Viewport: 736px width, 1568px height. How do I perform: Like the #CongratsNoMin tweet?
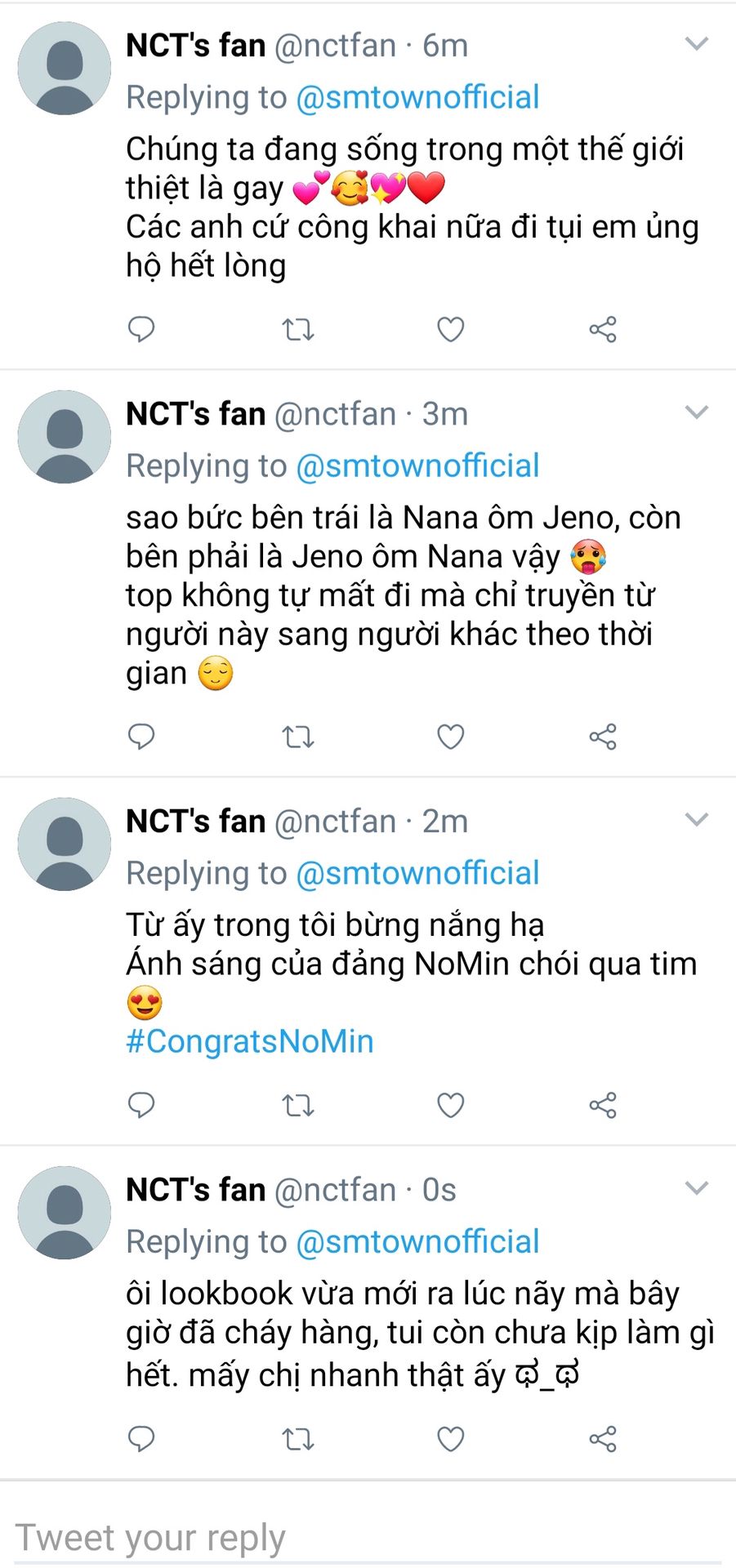click(x=451, y=1106)
